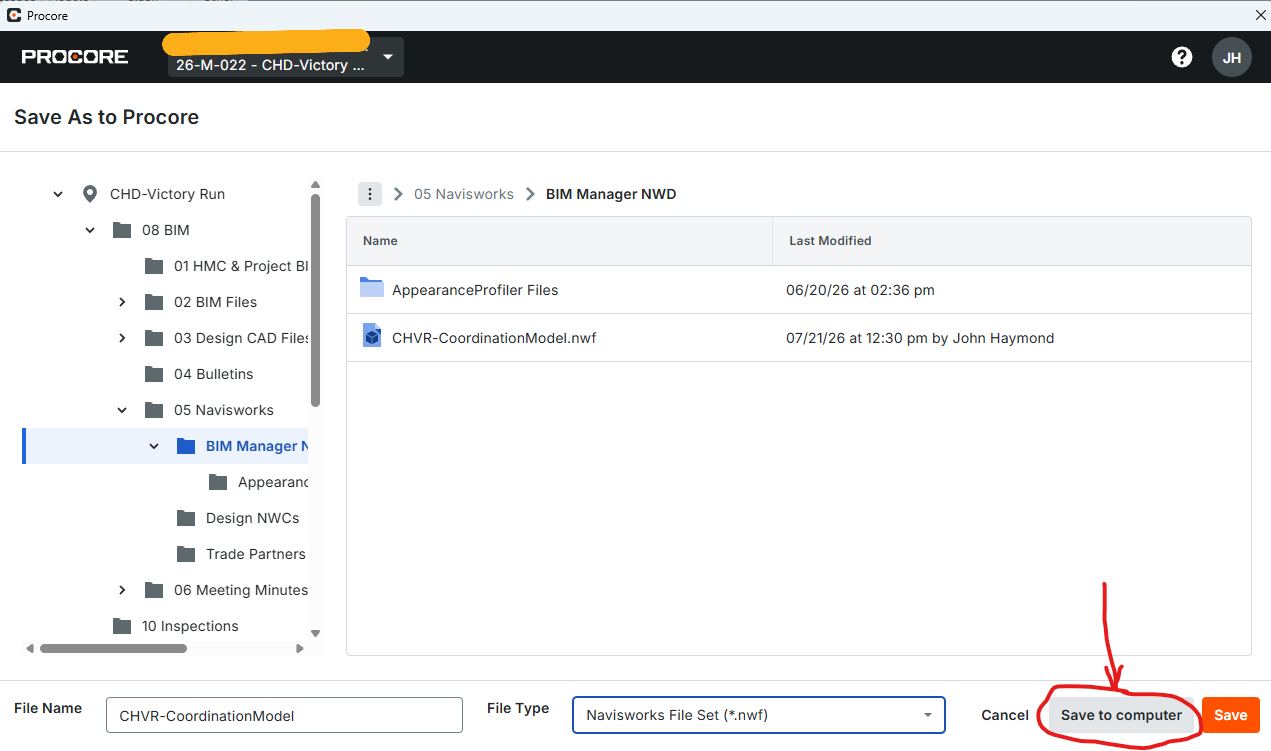
Task: Click the BIM Manager NWD breadcrumb
Action: (611, 194)
